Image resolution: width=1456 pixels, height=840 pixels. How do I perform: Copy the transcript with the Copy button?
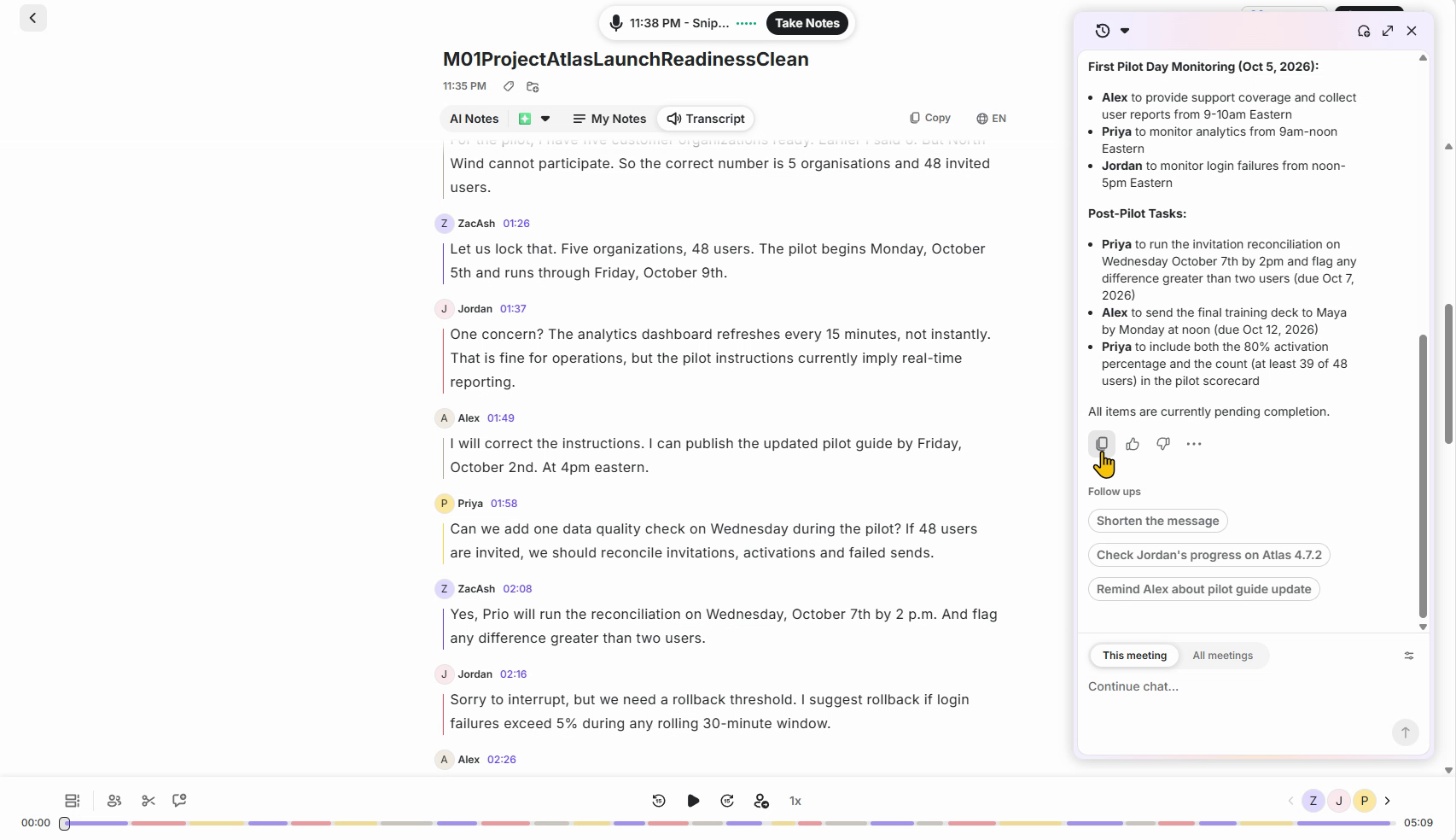pos(930,118)
